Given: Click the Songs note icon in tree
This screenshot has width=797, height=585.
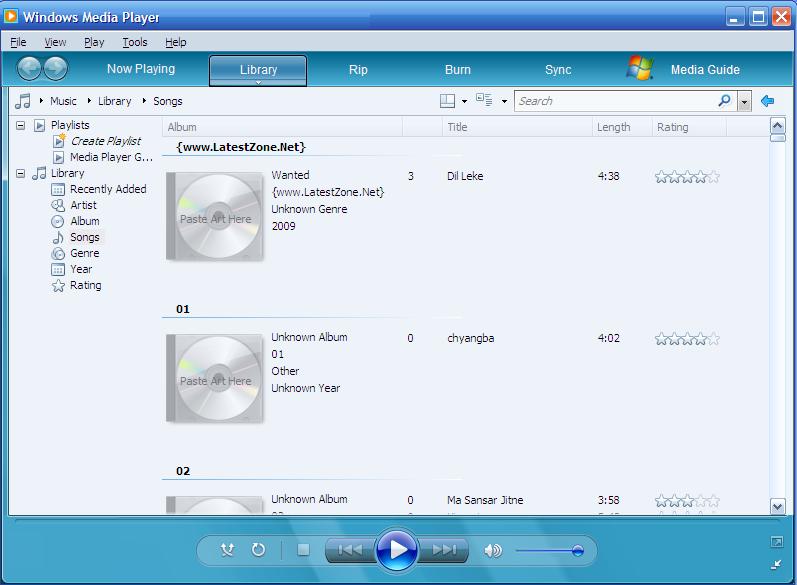Looking at the screenshot, I should pos(58,237).
